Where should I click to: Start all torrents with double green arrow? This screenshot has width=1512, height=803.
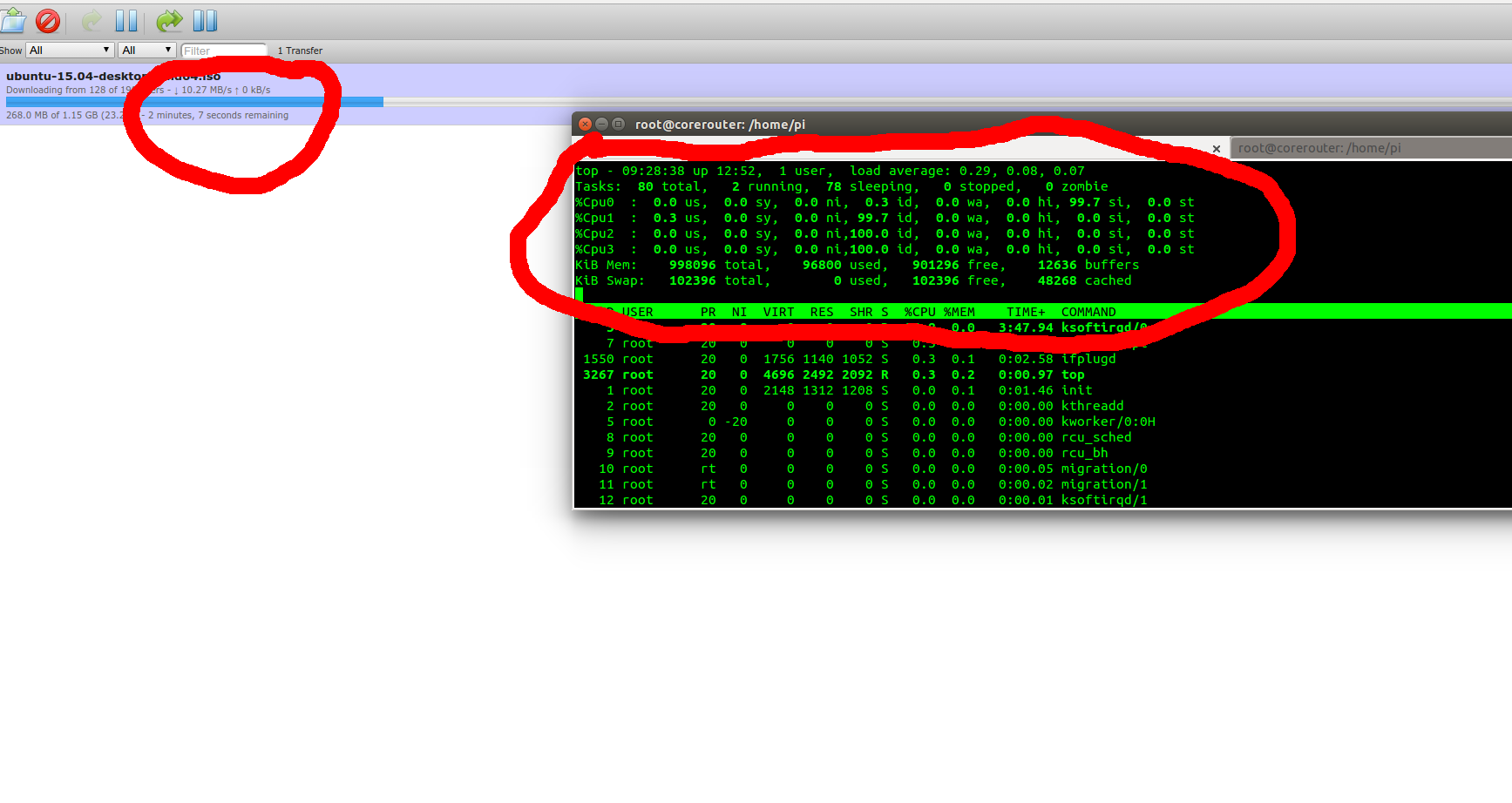point(169,20)
